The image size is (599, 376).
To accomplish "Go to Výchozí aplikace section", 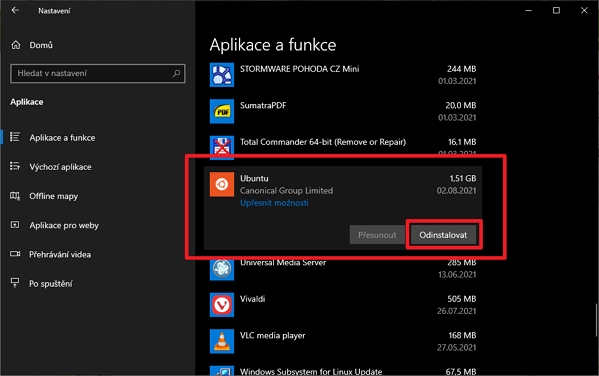I will click(60, 167).
